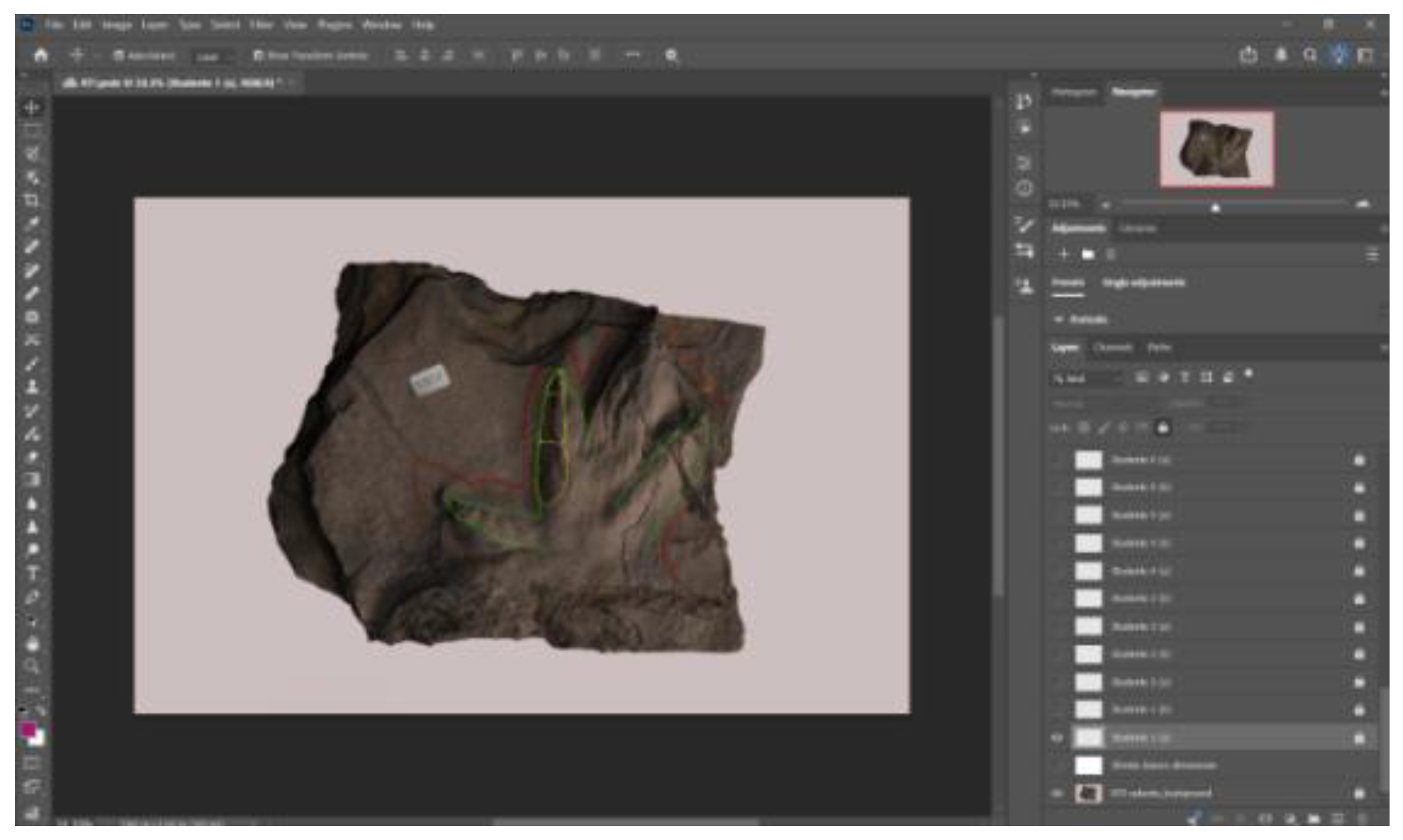
Task: Toggle visibility of the highlighted layer
Action: [x=1057, y=738]
